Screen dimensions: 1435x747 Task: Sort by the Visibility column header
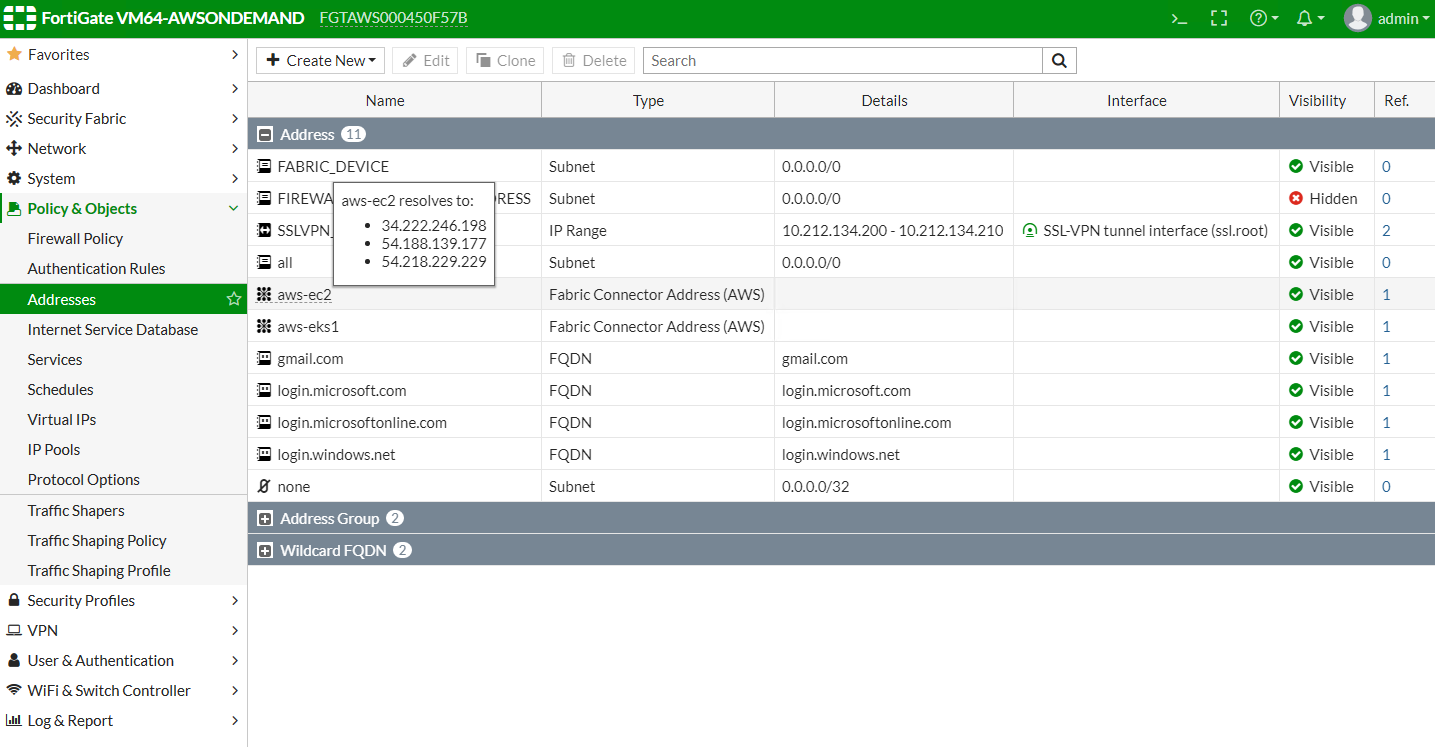1317,100
